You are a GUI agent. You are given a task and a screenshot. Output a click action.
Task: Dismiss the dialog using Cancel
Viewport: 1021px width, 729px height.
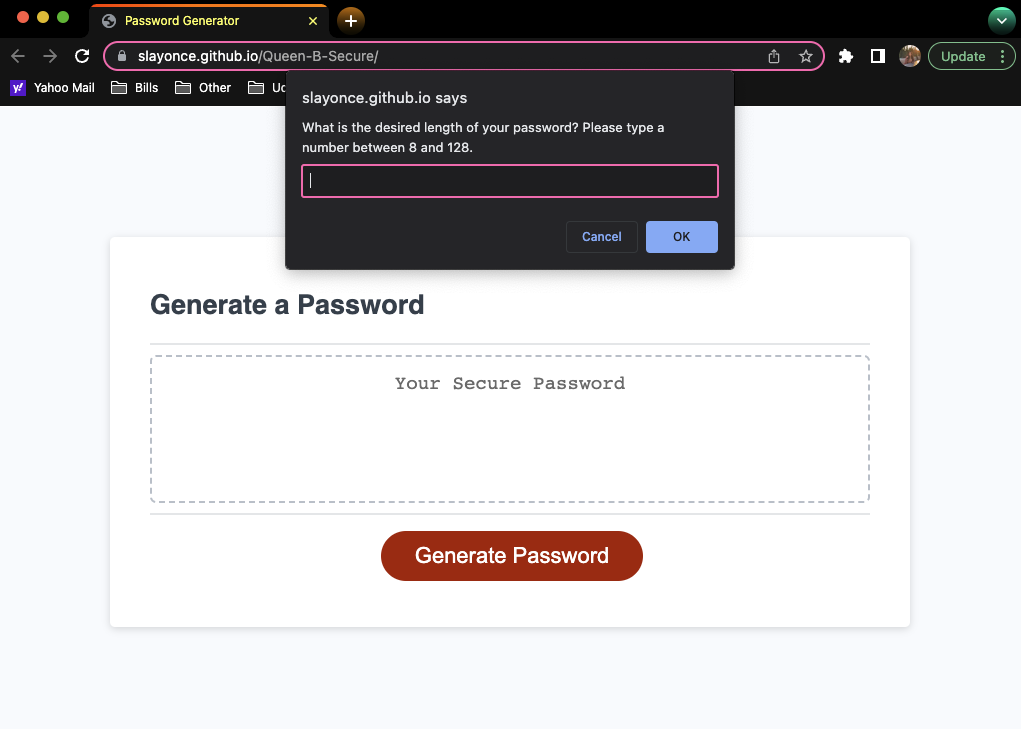click(601, 236)
